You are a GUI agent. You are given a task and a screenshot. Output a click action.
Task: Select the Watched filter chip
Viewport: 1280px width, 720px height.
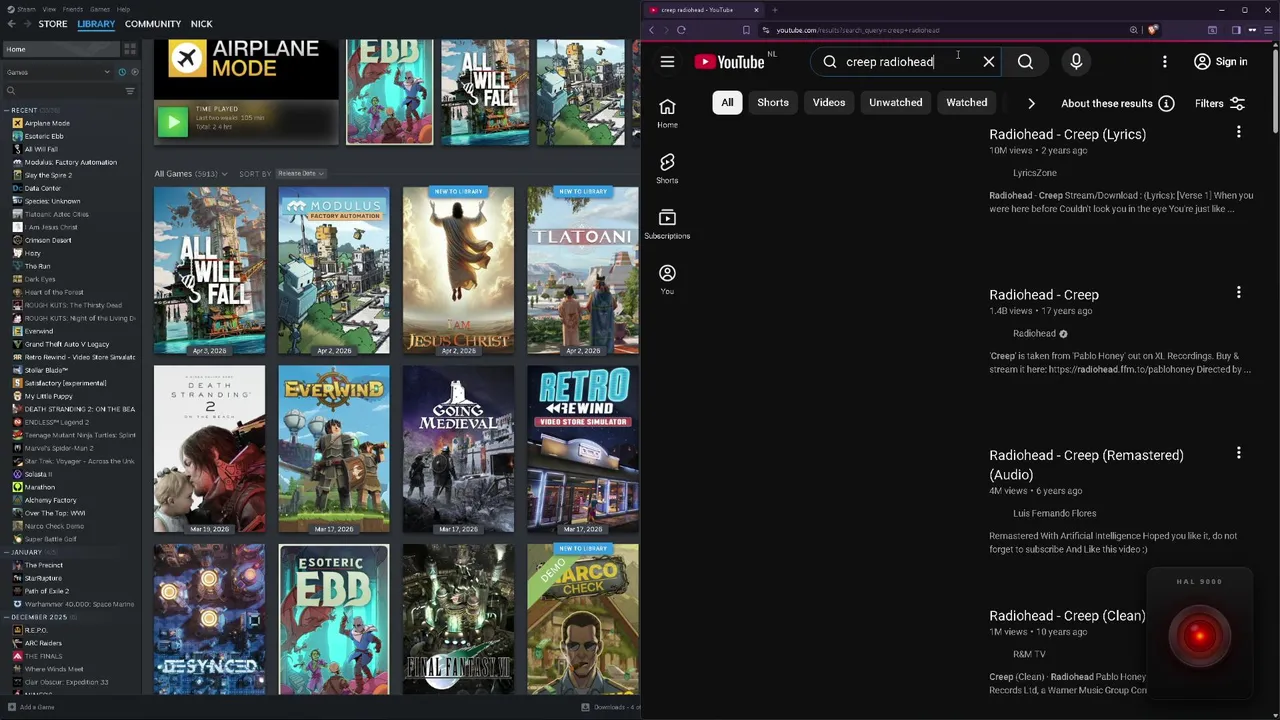pos(967,102)
